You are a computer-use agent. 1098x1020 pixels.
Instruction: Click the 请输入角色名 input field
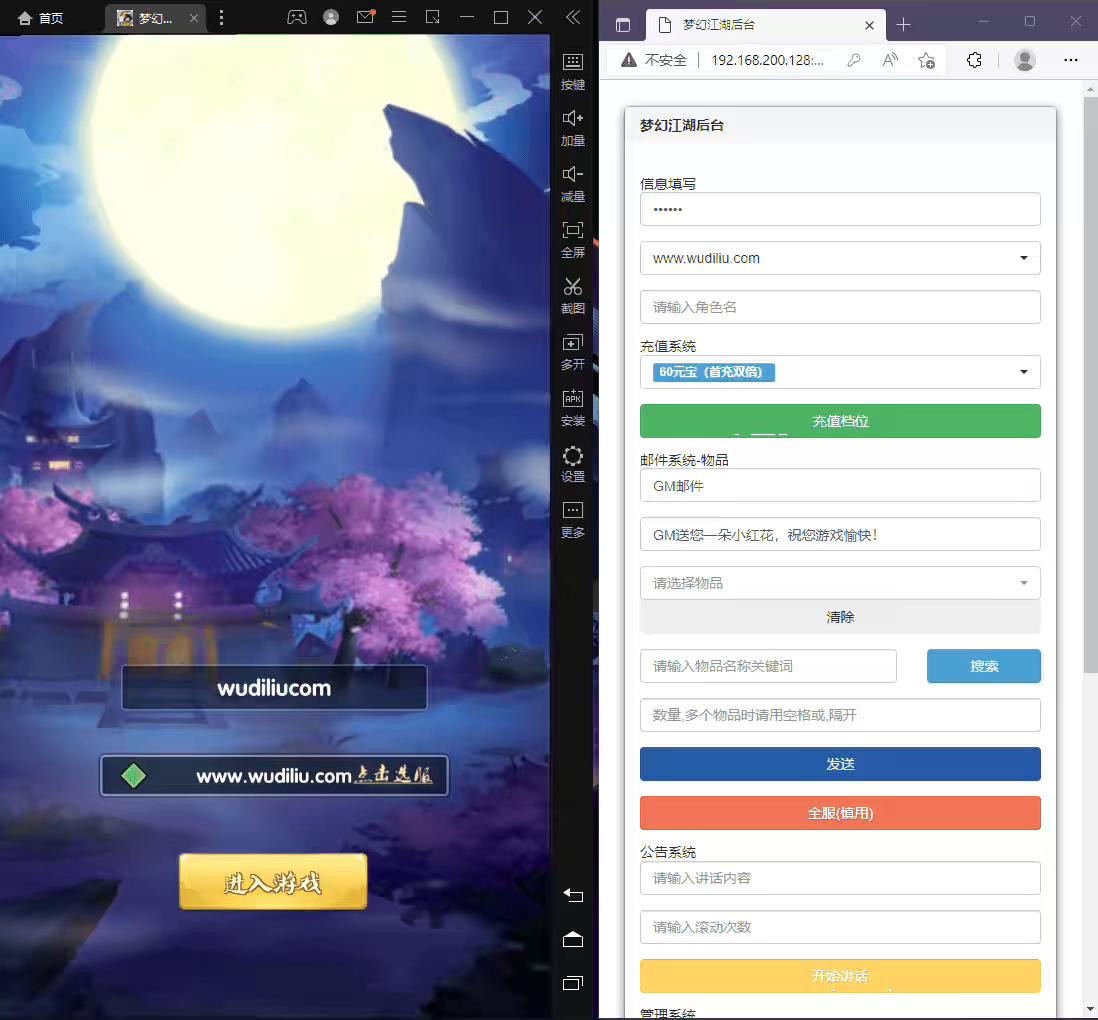coord(840,307)
